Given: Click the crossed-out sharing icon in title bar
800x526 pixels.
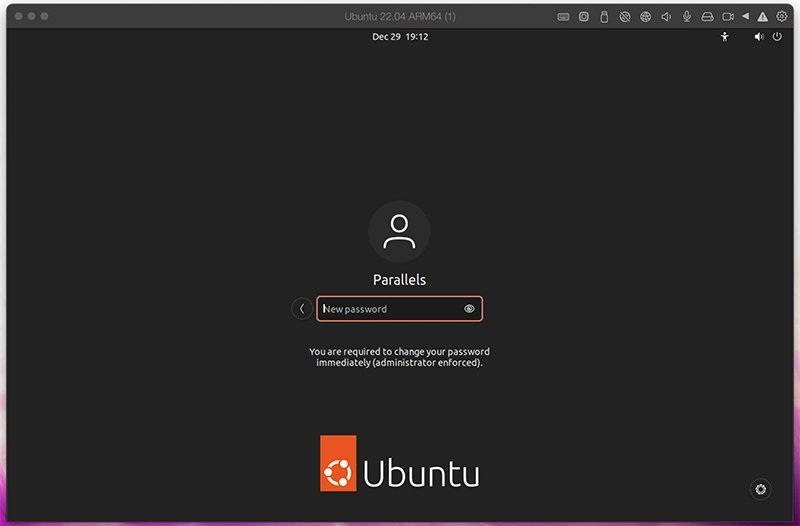Looking at the screenshot, I should click(x=624, y=17).
